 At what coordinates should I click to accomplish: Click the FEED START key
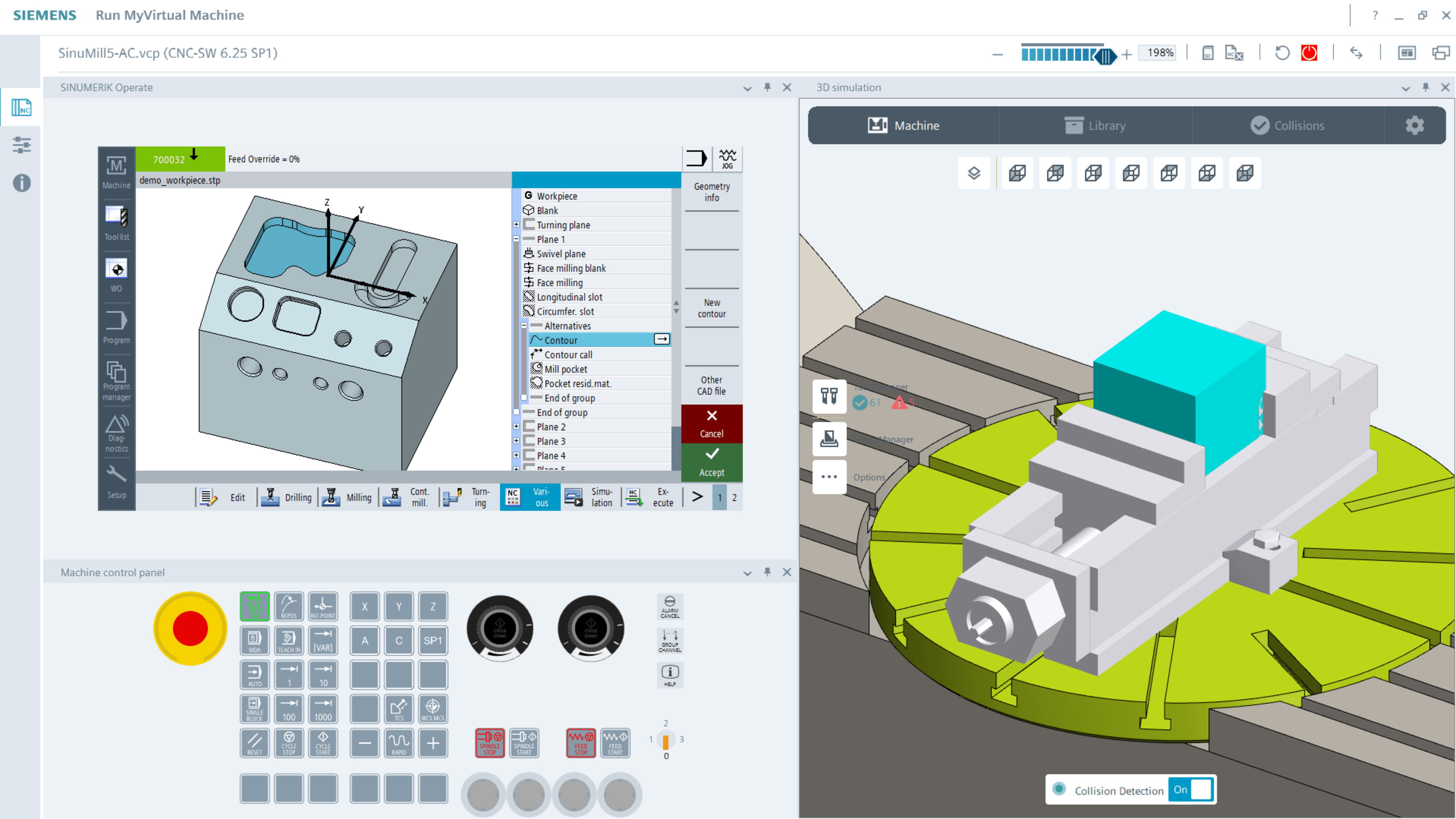[615, 743]
